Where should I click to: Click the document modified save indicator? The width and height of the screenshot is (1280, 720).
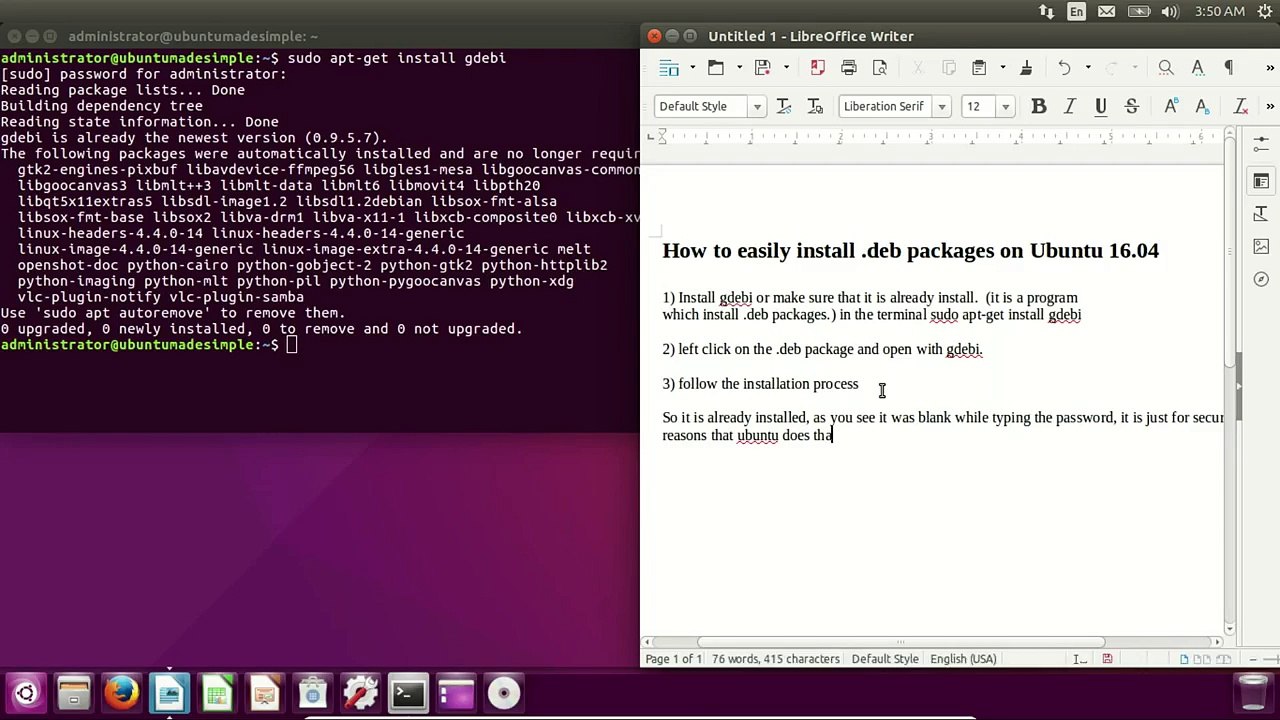(x=1107, y=659)
